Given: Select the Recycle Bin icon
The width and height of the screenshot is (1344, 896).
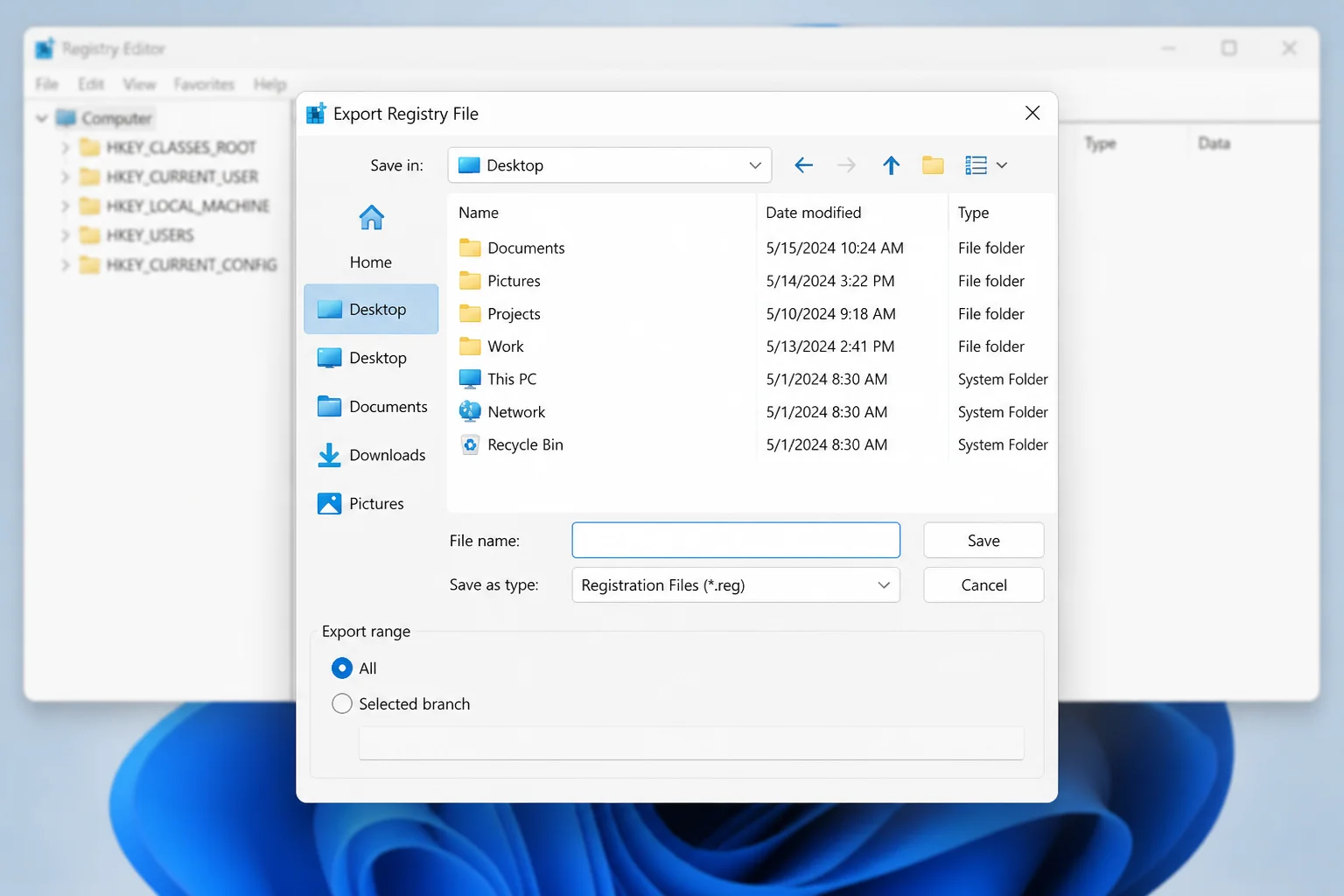Looking at the screenshot, I should point(470,444).
